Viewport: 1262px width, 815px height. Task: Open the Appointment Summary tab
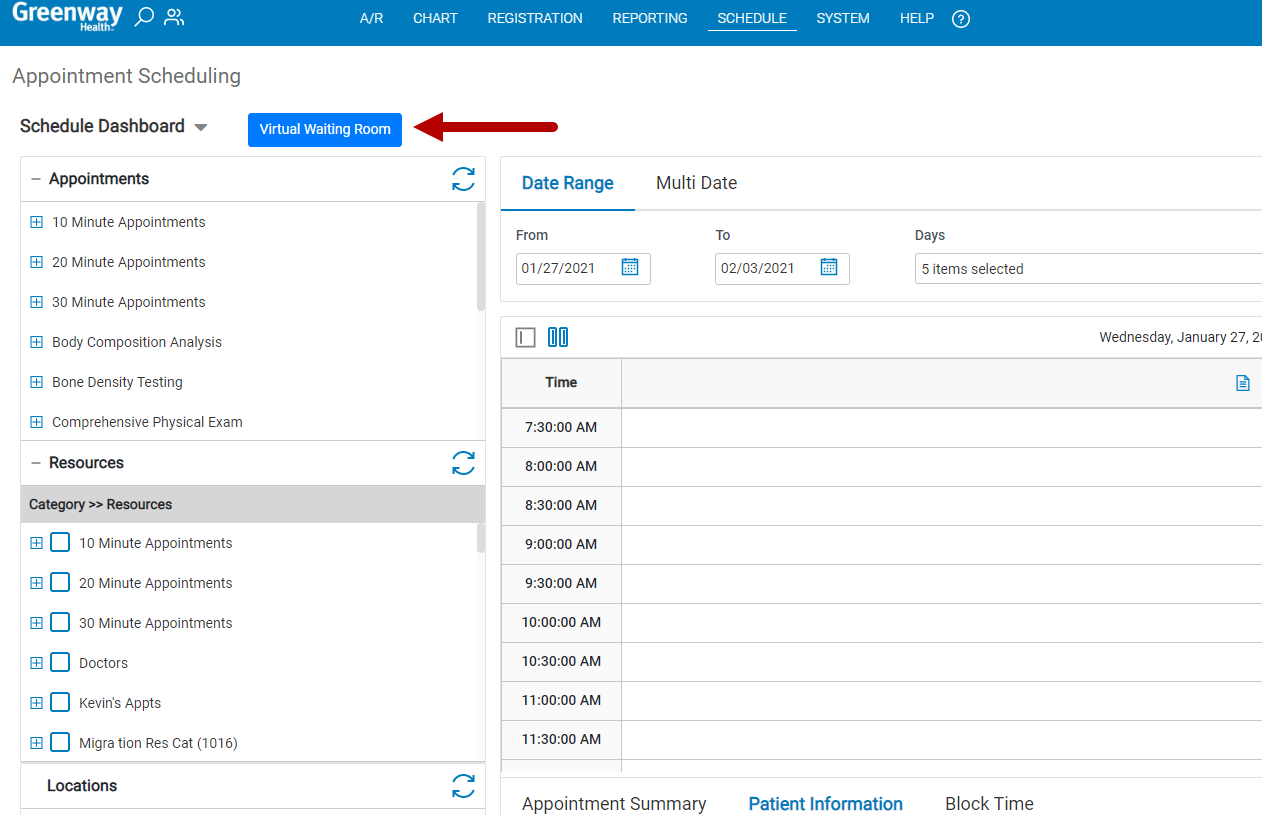(x=614, y=804)
